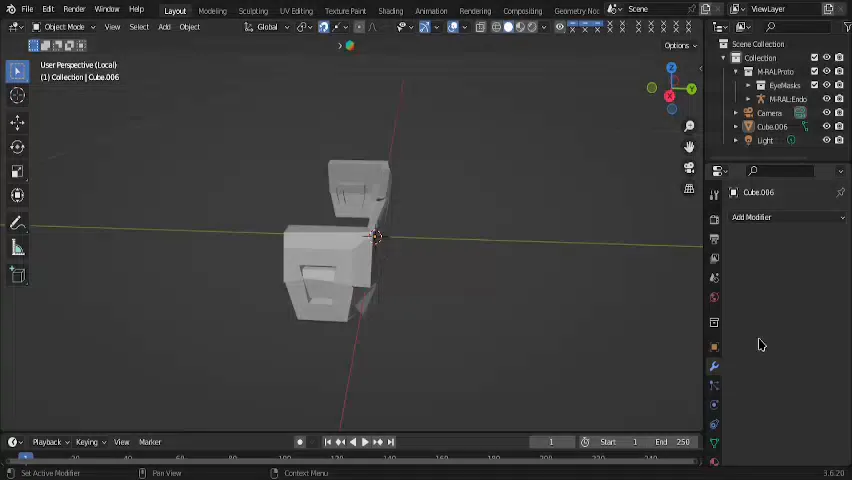Select the Move tool

[x=17, y=122]
